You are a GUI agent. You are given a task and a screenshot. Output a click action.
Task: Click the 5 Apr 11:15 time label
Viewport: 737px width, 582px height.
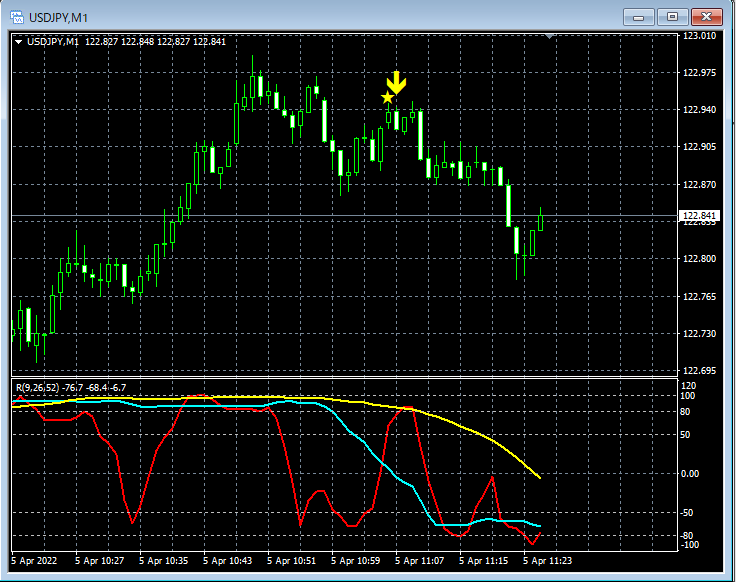pyautogui.click(x=483, y=561)
